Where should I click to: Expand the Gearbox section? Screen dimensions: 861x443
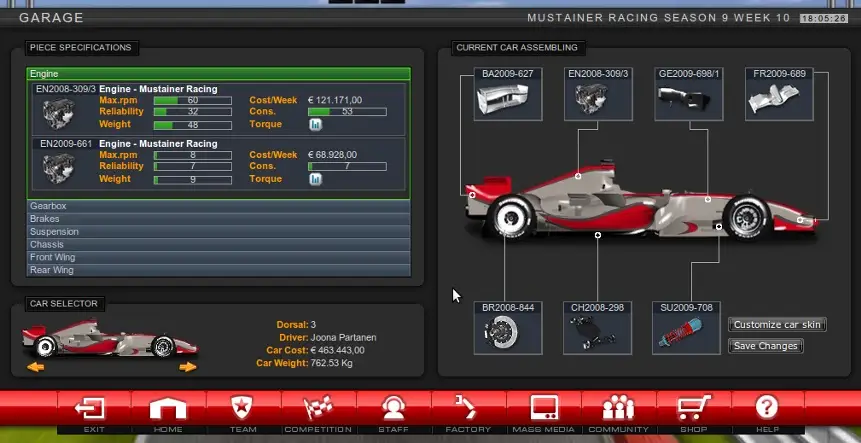pos(219,206)
